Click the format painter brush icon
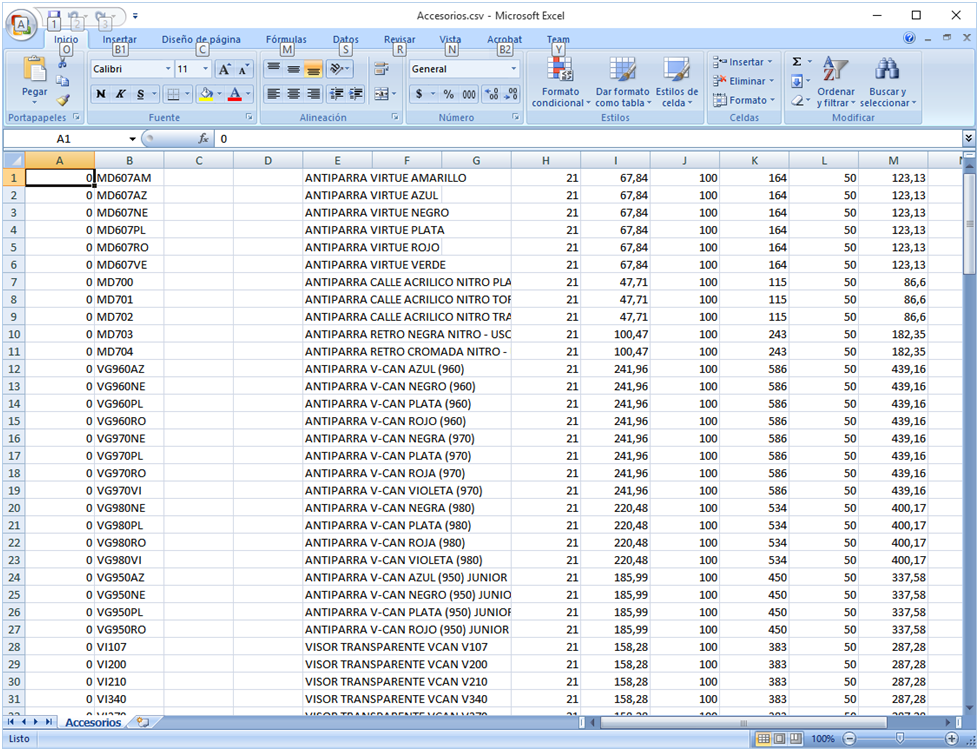Screen dimensions: 979x751 pyautogui.click(x=62, y=100)
